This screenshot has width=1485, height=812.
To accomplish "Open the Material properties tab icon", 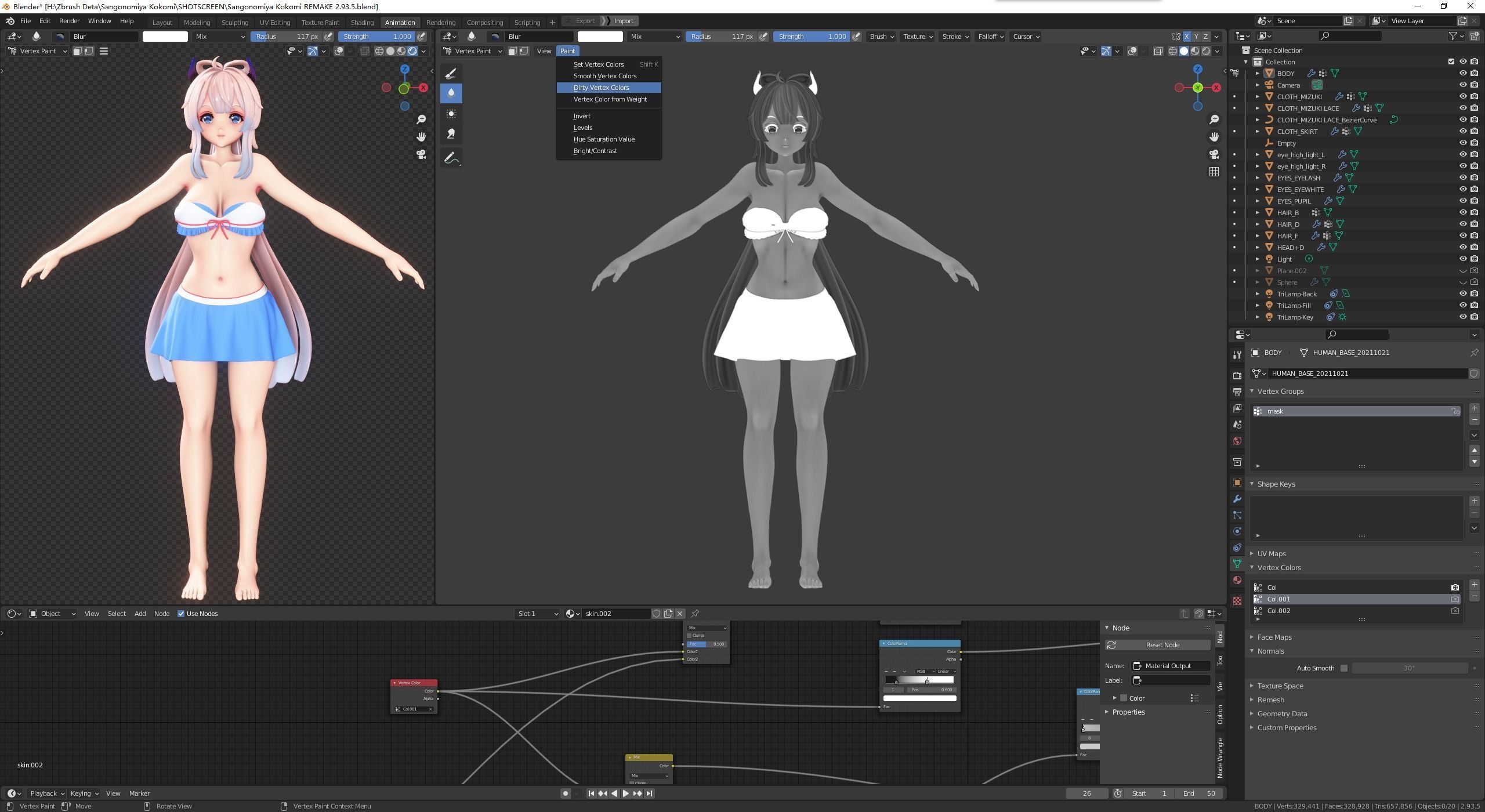I will pyautogui.click(x=1237, y=580).
